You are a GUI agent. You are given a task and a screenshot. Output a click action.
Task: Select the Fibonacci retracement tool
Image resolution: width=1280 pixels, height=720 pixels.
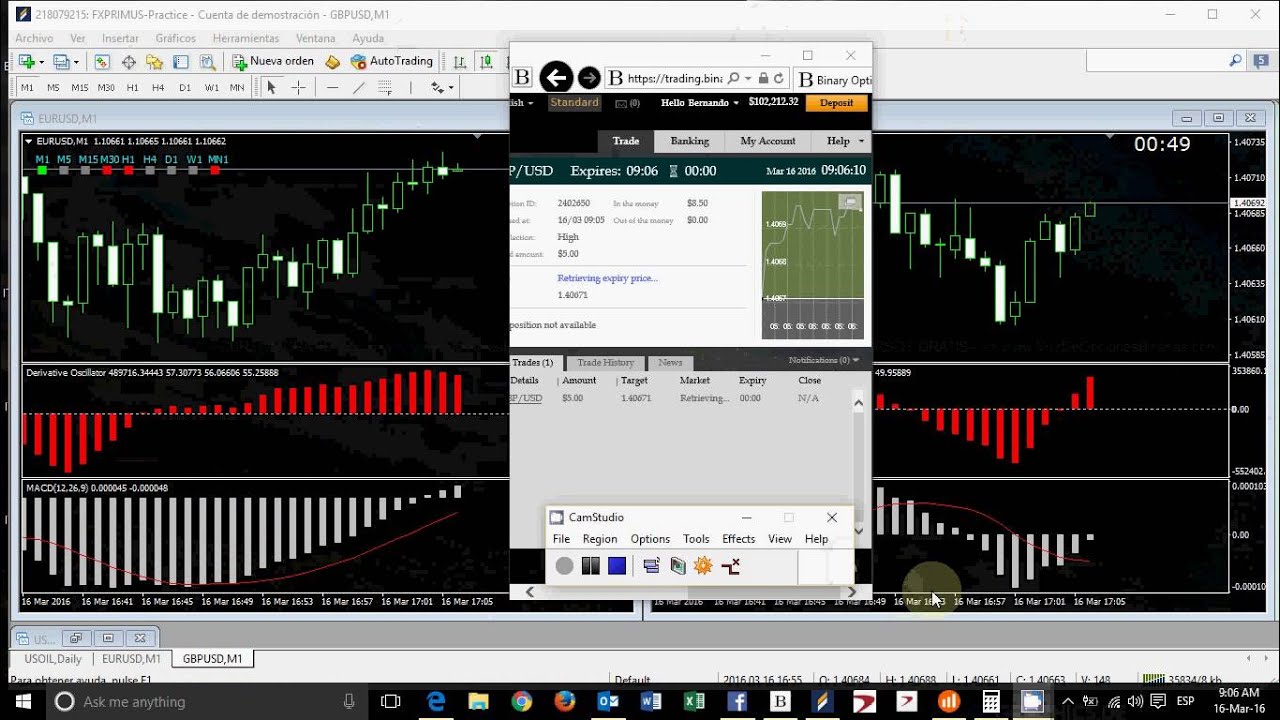tap(385, 87)
